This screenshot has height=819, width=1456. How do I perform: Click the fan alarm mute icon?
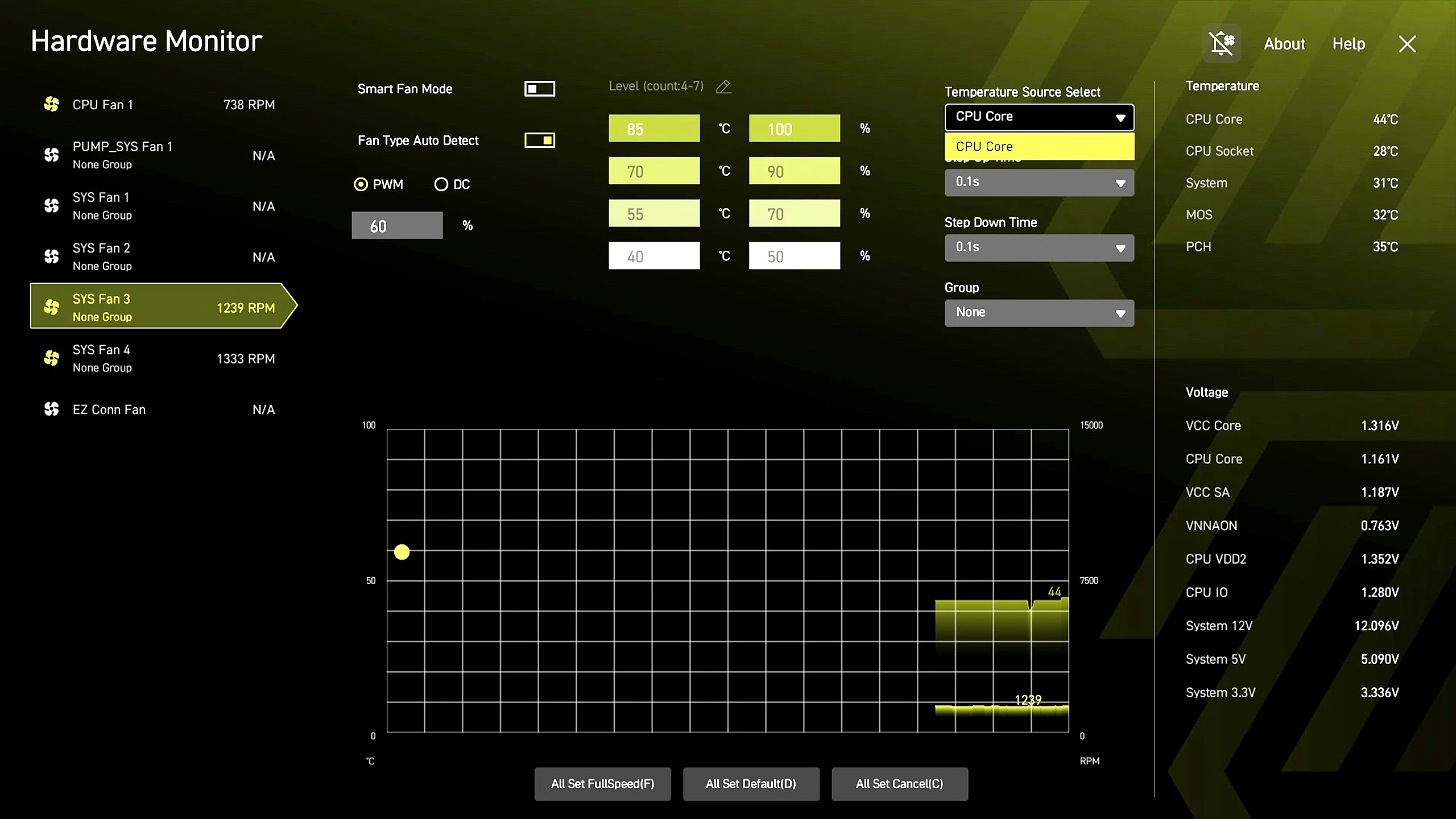coord(1221,43)
